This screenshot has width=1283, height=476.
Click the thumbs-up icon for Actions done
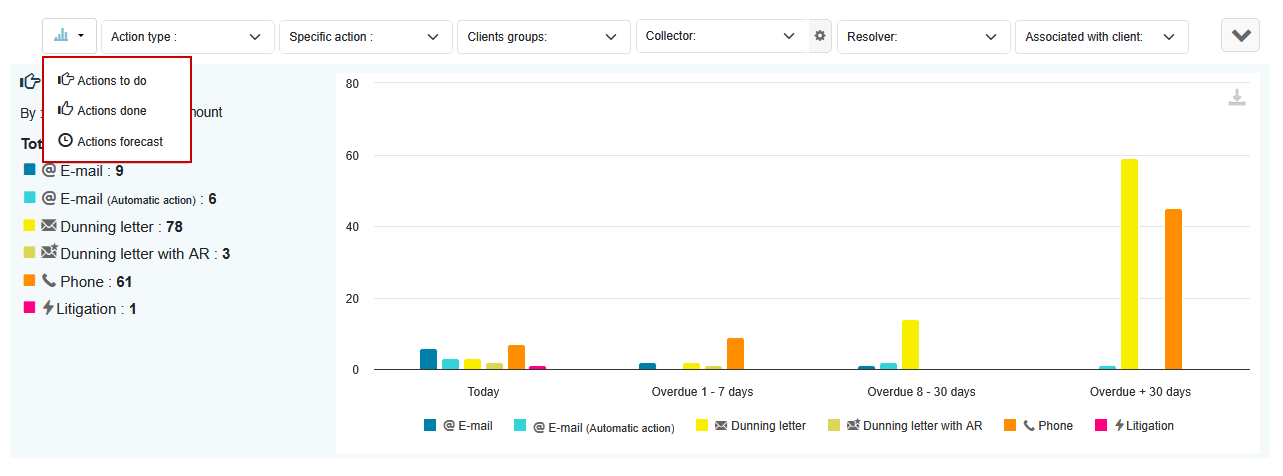[65, 110]
